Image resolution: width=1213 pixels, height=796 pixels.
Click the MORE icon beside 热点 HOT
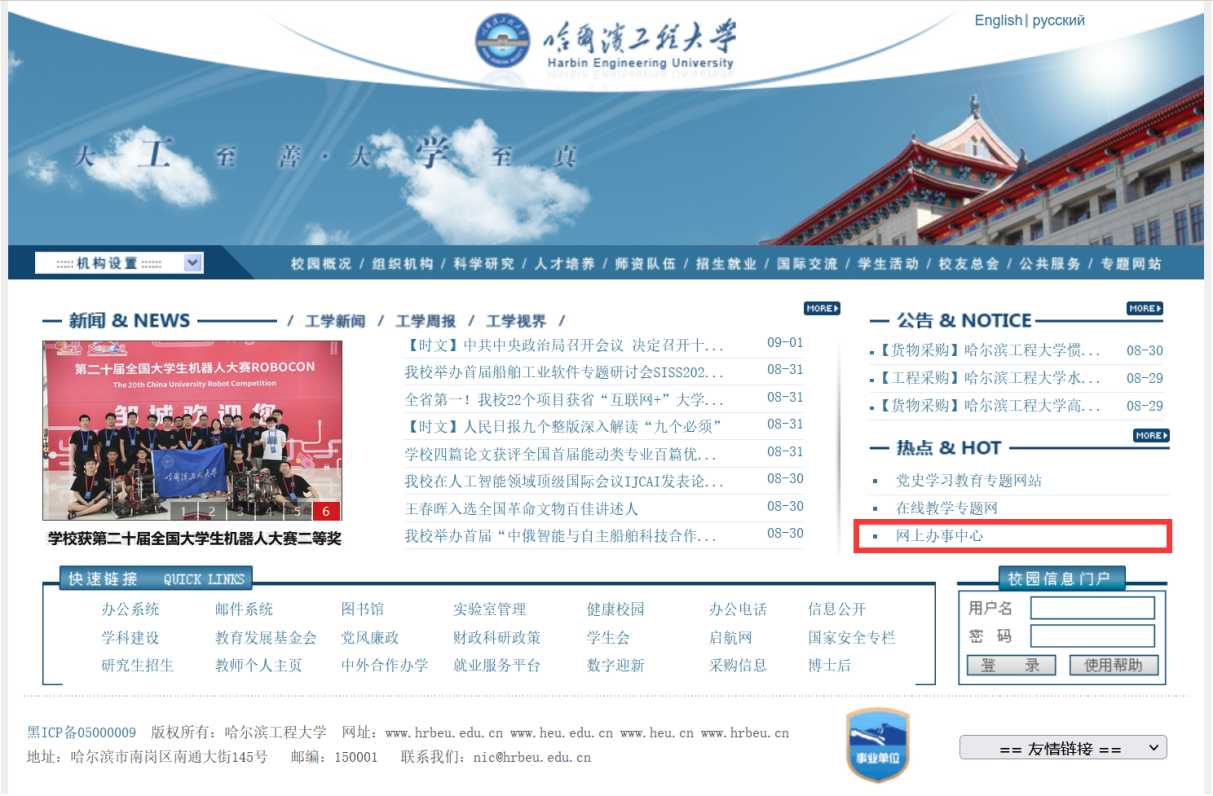point(1150,435)
